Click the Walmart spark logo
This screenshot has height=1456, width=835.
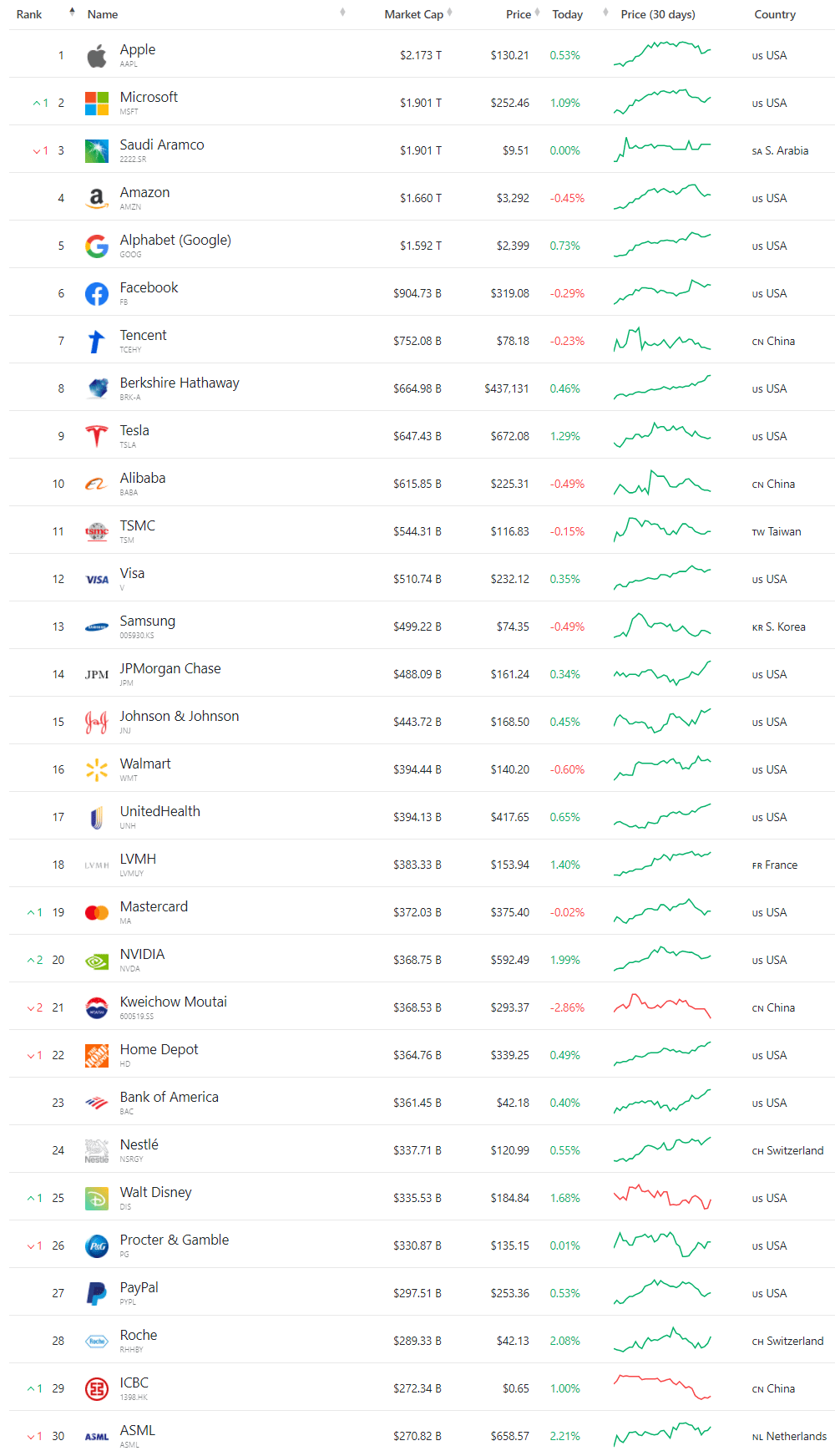97,769
